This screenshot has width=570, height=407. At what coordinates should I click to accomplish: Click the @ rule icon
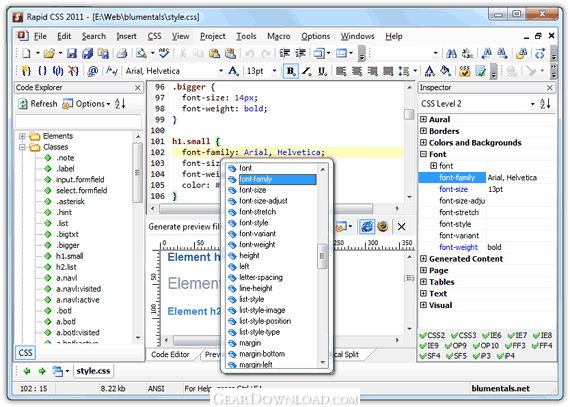[93, 71]
